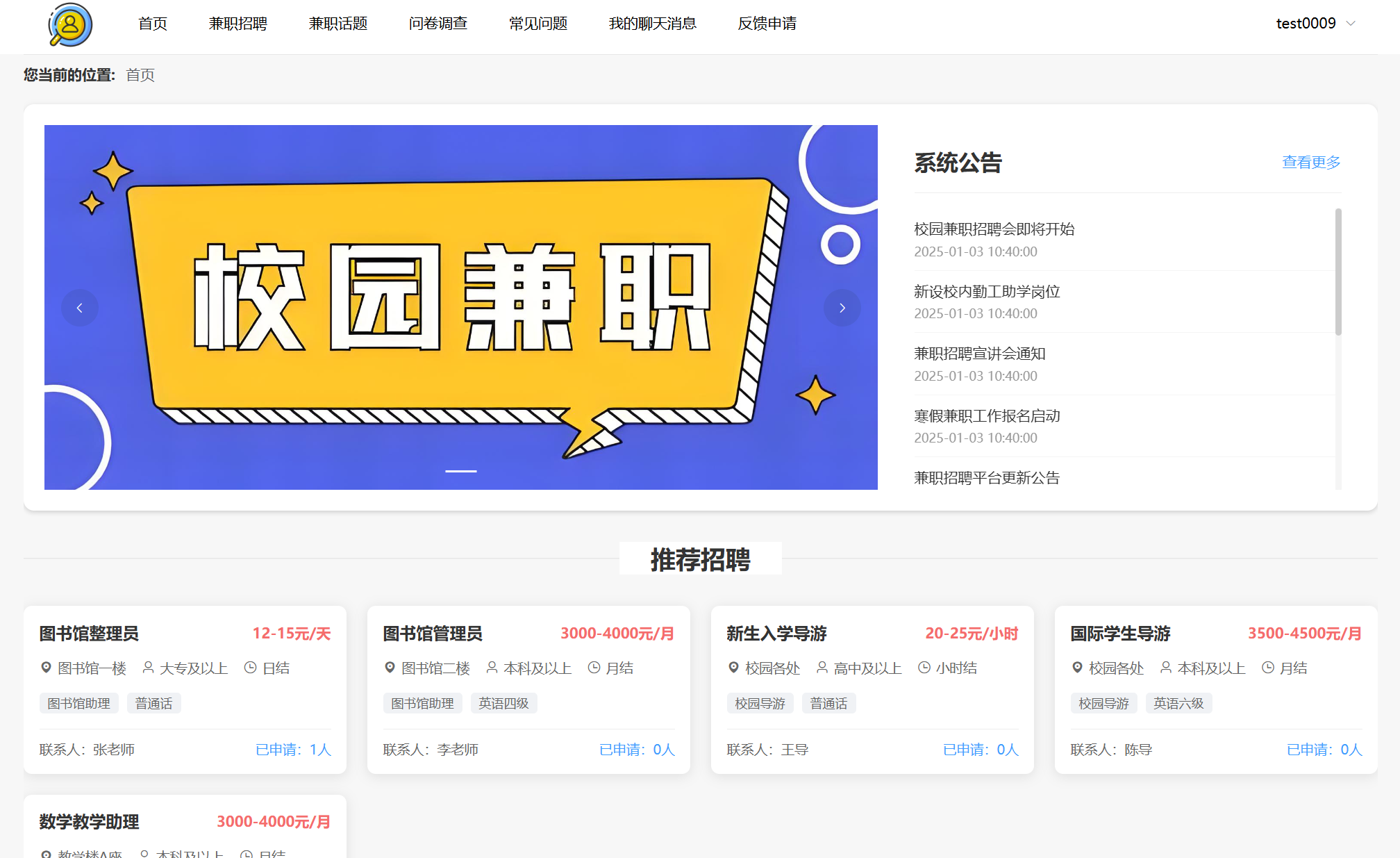Click location pin icon on 新生入学导游 card
The height and width of the screenshot is (858, 1400).
point(733,668)
